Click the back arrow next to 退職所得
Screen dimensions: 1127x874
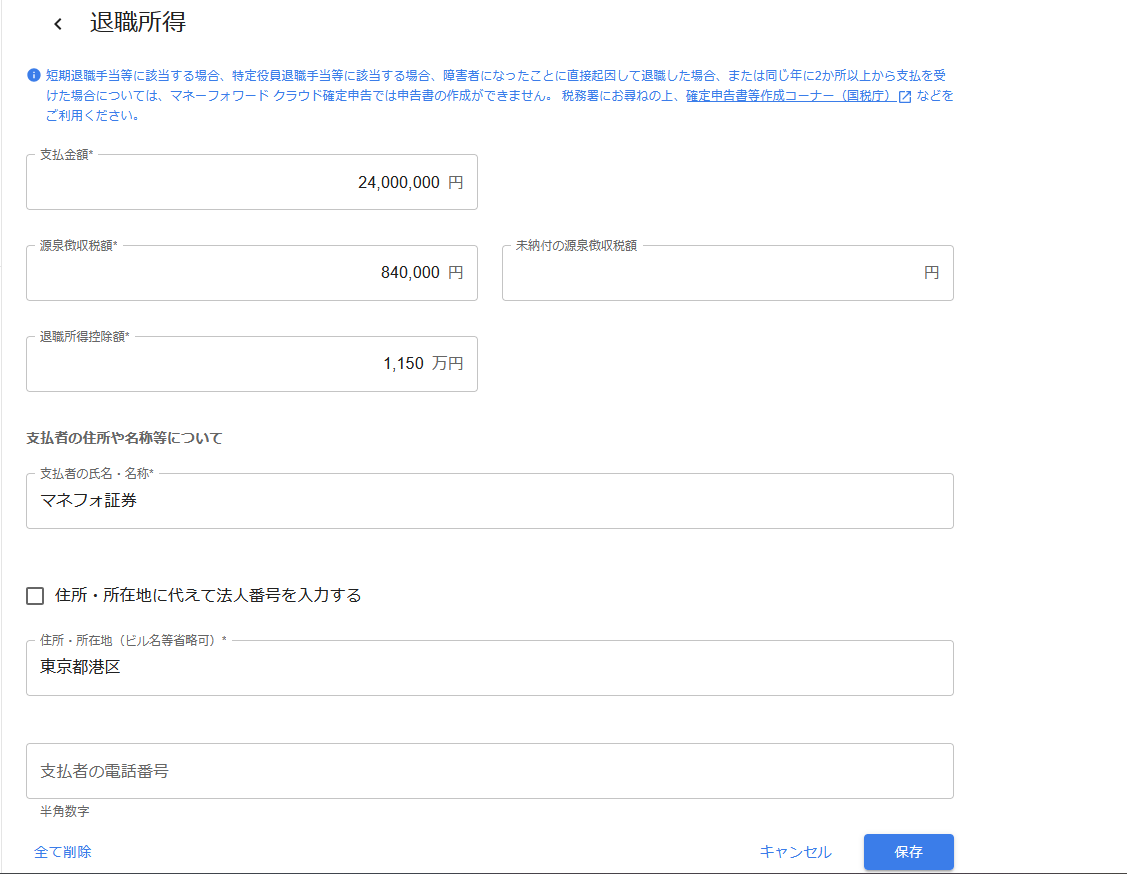pos(58,24)
